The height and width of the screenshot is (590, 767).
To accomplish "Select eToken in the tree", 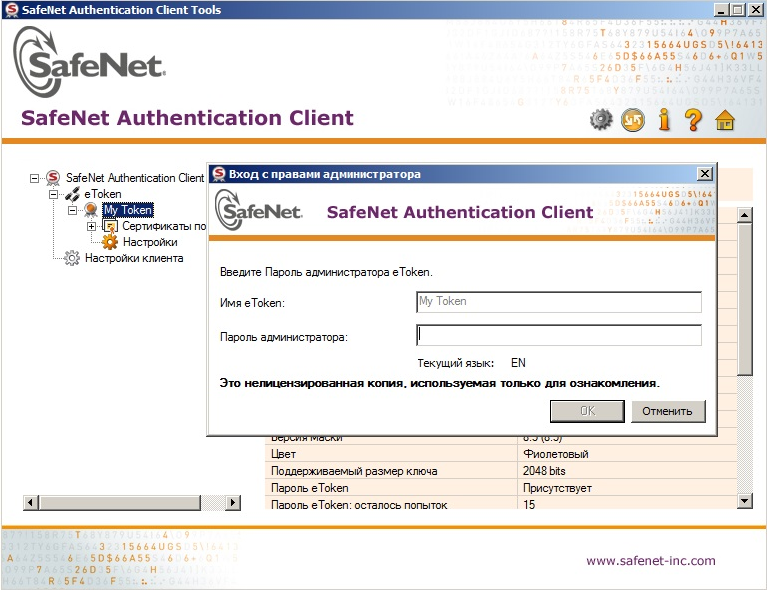I will coord(103,194).
